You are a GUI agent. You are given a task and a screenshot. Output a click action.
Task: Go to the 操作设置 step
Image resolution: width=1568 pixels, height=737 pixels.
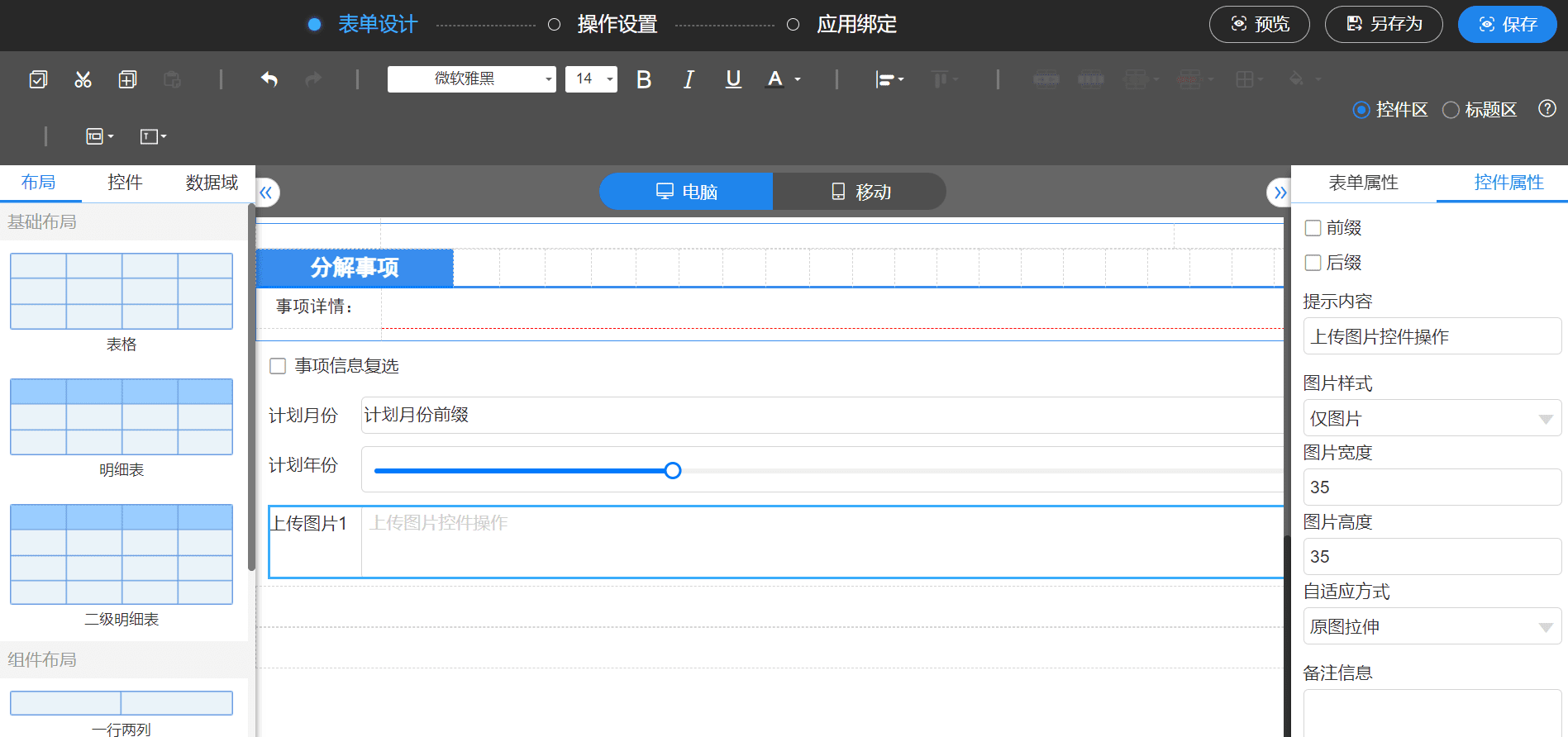617,25
